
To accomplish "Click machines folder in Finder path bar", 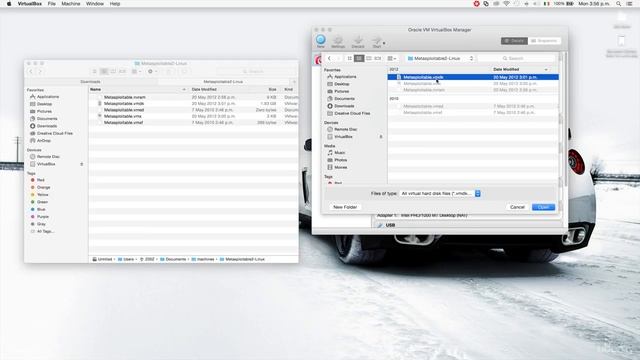I will pyautogui.click(x=203, y=259).
